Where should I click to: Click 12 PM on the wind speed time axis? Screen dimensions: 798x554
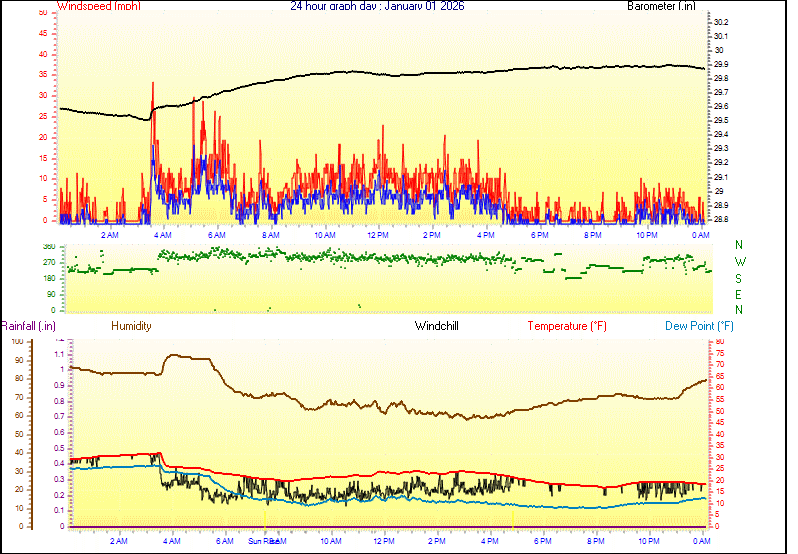[378, 235]
